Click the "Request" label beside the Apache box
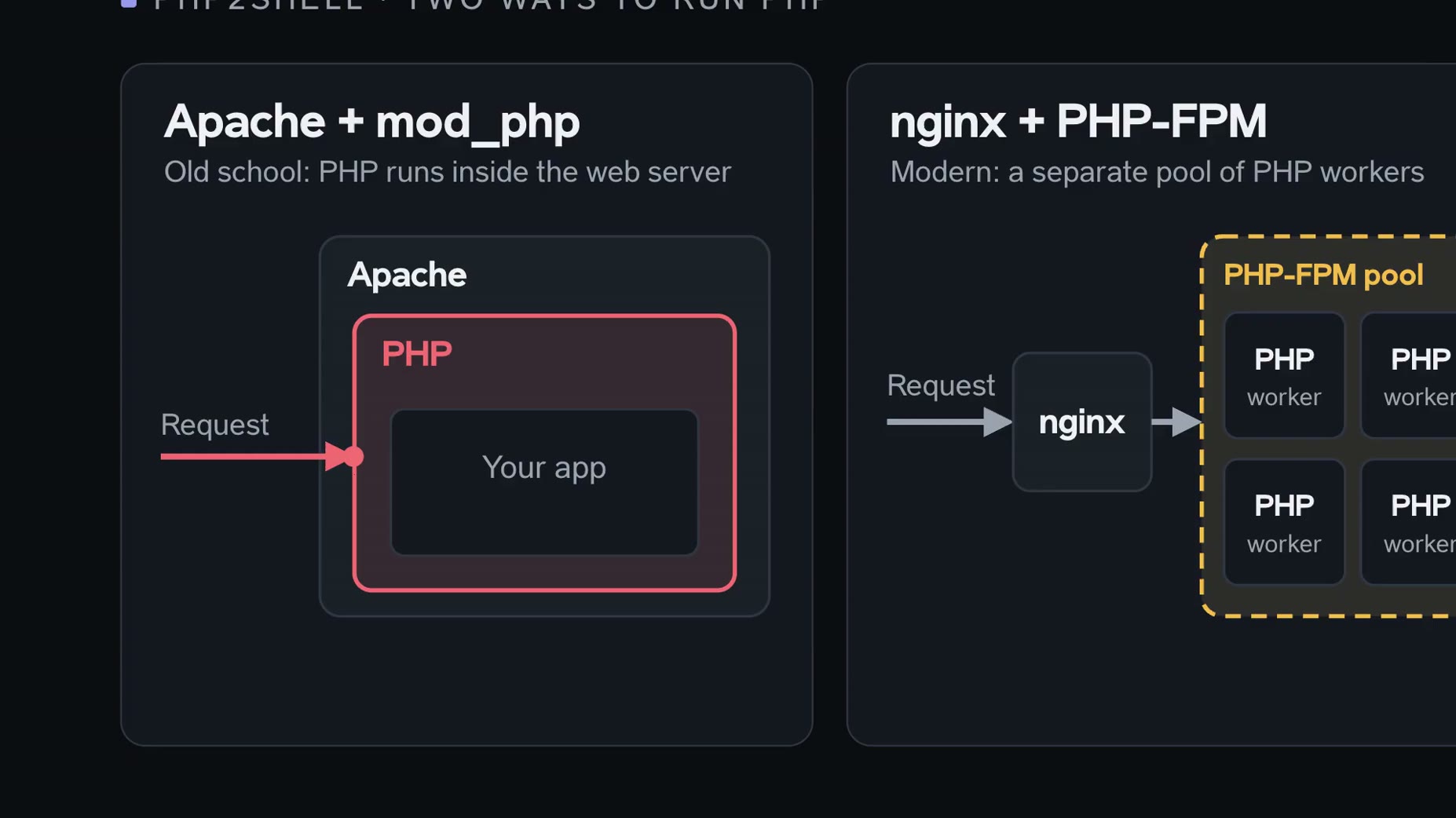 [214, 425]
